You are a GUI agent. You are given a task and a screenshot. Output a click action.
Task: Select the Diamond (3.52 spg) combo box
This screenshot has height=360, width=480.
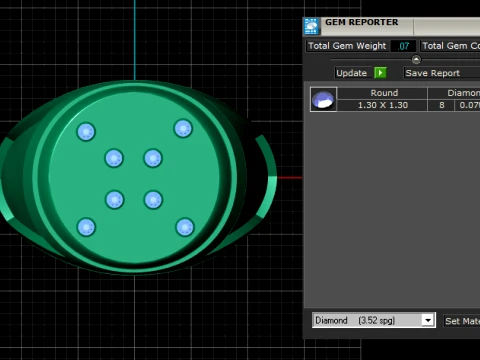(374, 320)
